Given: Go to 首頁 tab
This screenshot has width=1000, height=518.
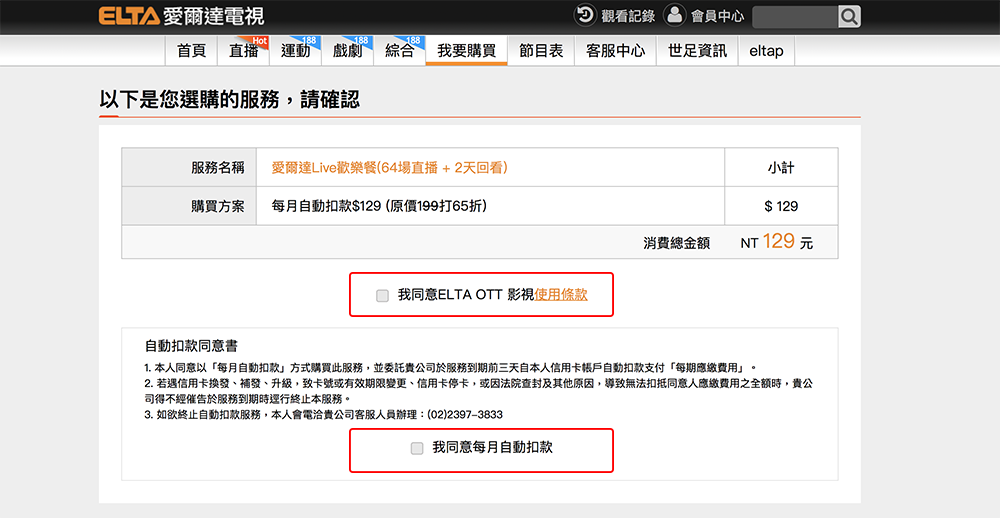Looking at the screenshot, I should pos(191,51).
